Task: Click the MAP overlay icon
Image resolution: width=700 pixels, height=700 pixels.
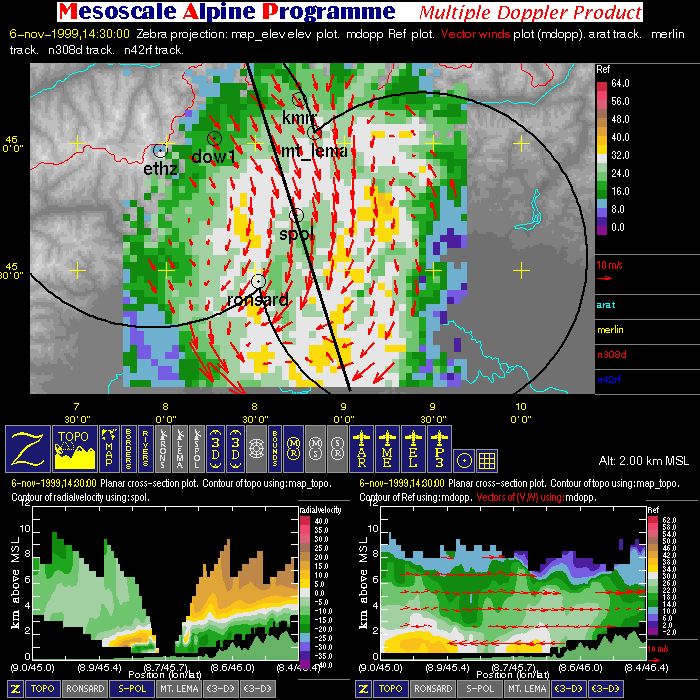Action: pyautogui.click(x=110, y=449)
